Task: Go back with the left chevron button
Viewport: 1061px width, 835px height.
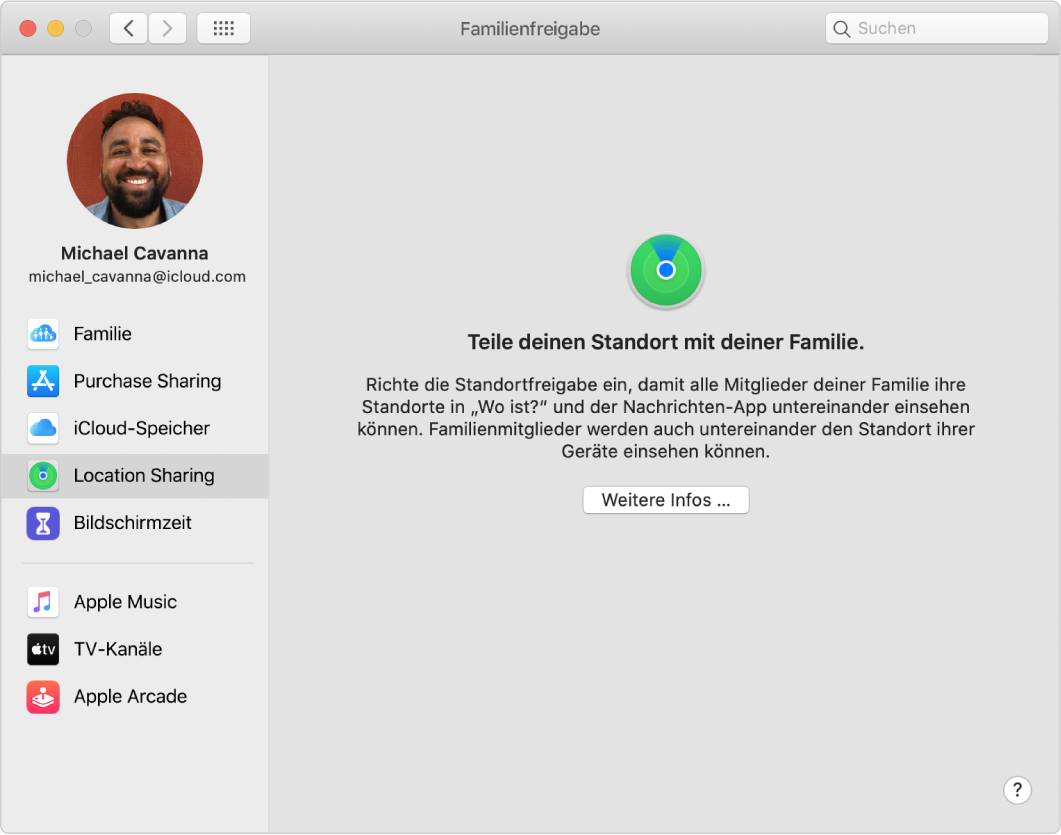Action: tap(129, 28)
